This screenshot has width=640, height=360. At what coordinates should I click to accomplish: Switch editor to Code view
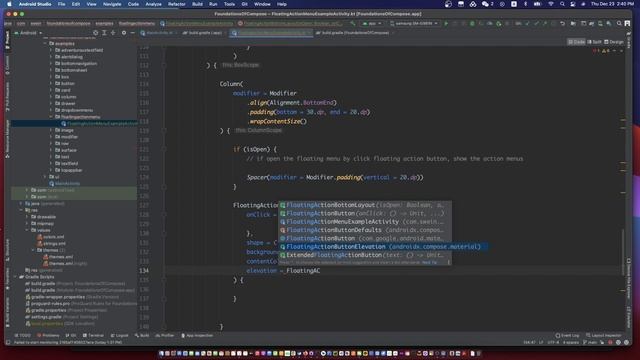point(576,42)
